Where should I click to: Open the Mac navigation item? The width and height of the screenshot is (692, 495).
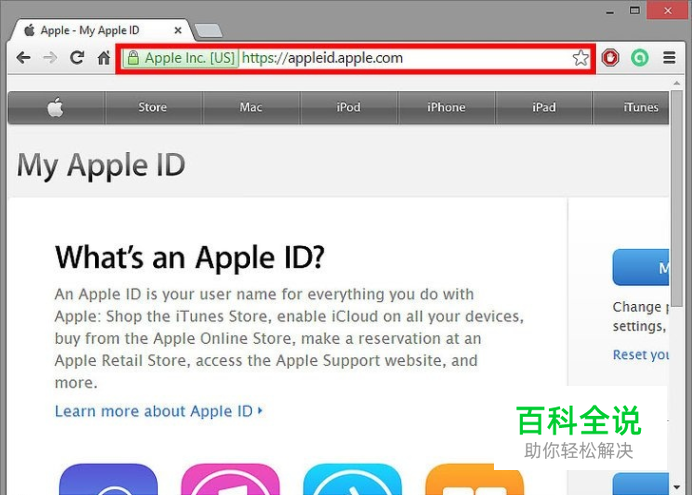pyautogui.click(x=251, y=107)
